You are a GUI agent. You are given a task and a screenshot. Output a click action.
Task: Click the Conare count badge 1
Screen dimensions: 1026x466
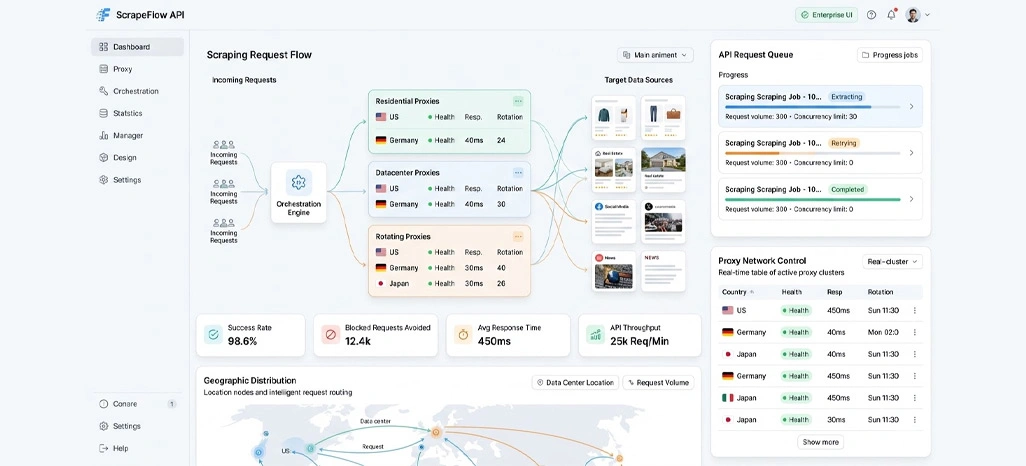point(171,404)
